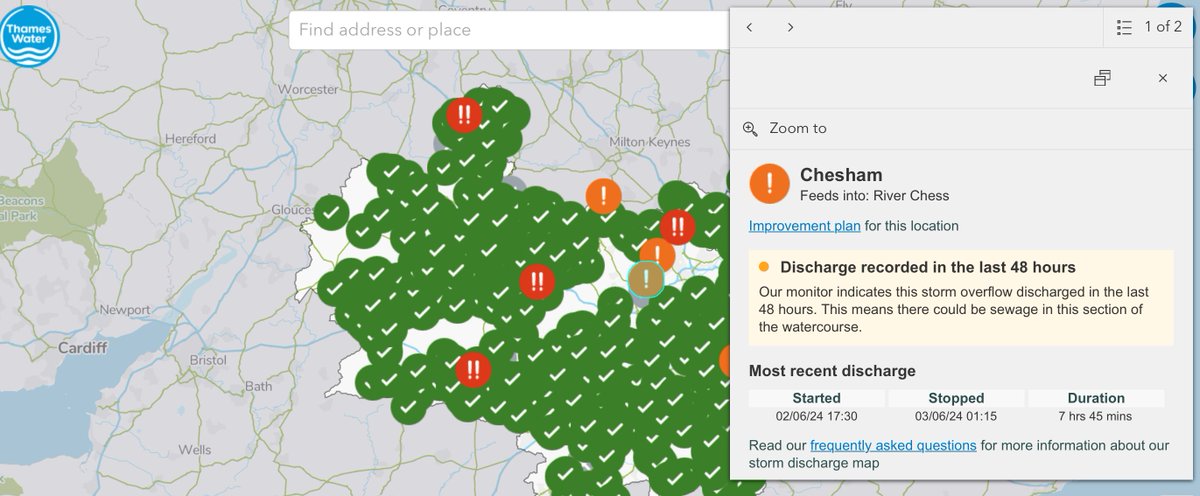Click the Bristol label on the map
1200x496 pixels.
(x=207, y=359)
